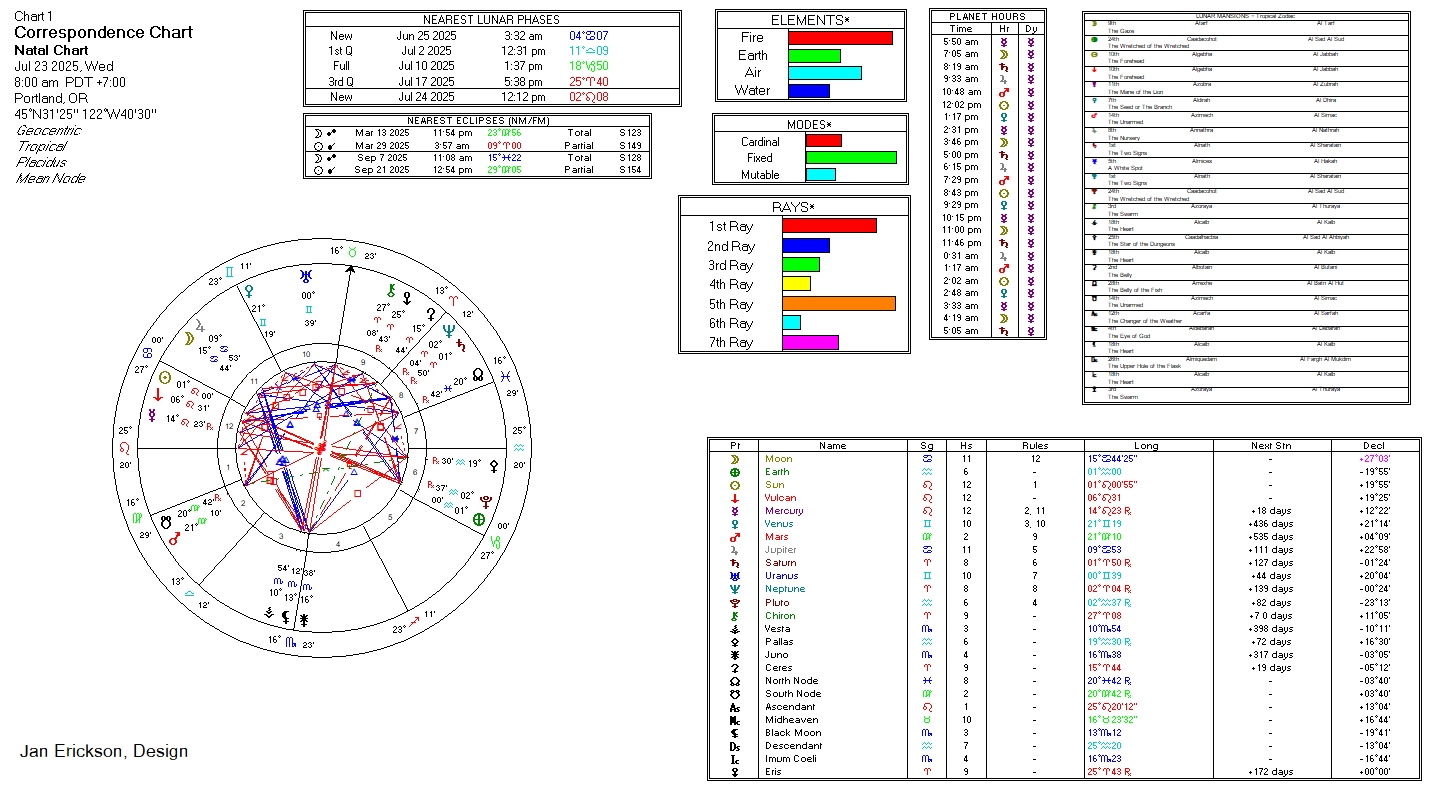The height and width of the screenshot is (789, 1437).
Task: Click the Uranus glyph atop the chart wheel
Action: coord(307,275)
